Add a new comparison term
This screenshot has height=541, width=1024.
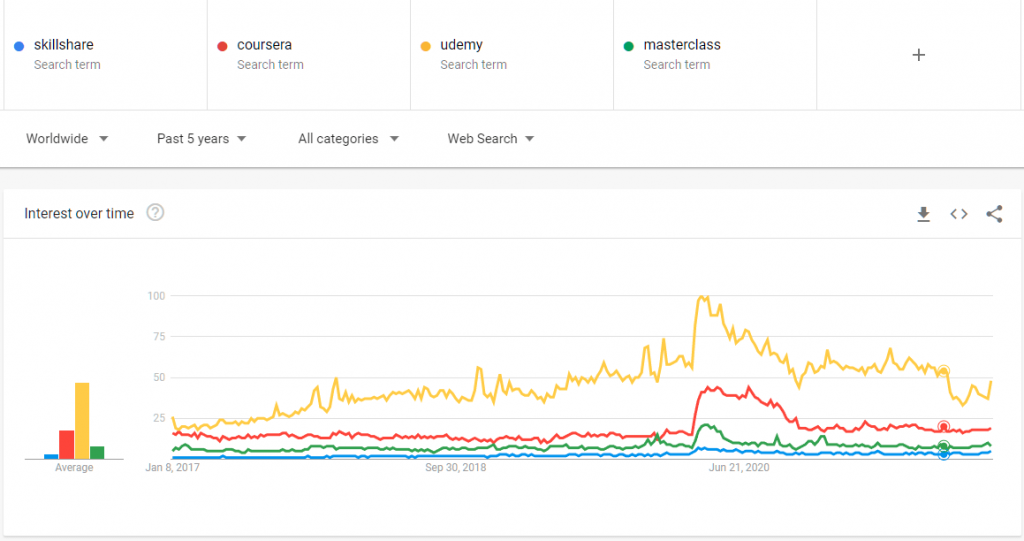pyautogui.click(x=919, y=55)
